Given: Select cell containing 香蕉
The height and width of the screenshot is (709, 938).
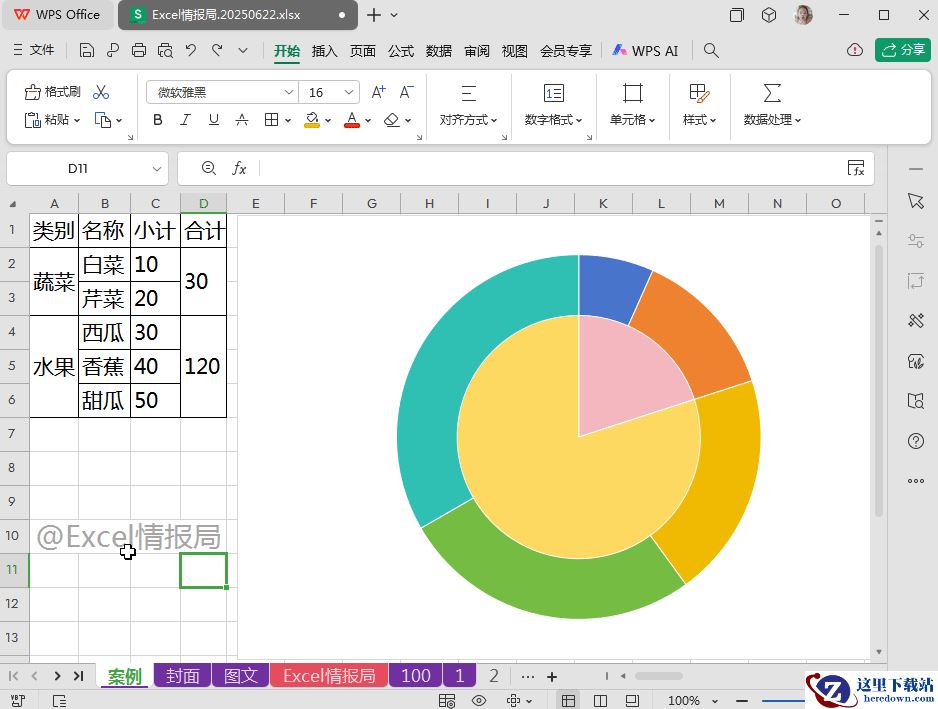Looking at the screenshot, I should [104, 366].
